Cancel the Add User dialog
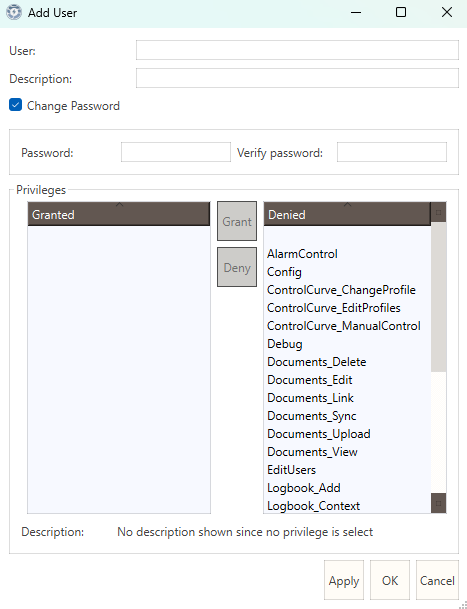This screenshot has width=467, height=609. click(437, 580)
